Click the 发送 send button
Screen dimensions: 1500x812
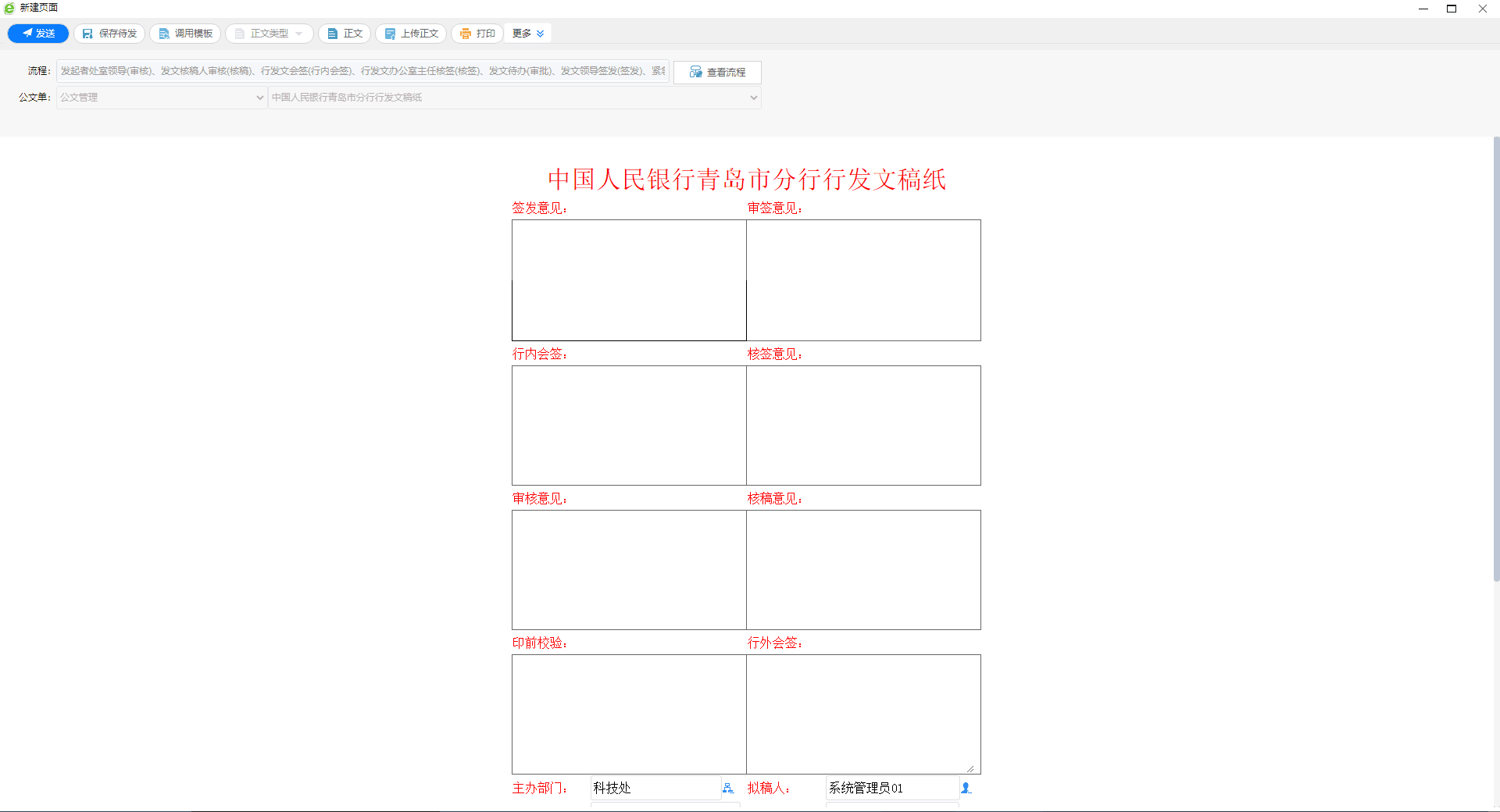click(38, 34)
